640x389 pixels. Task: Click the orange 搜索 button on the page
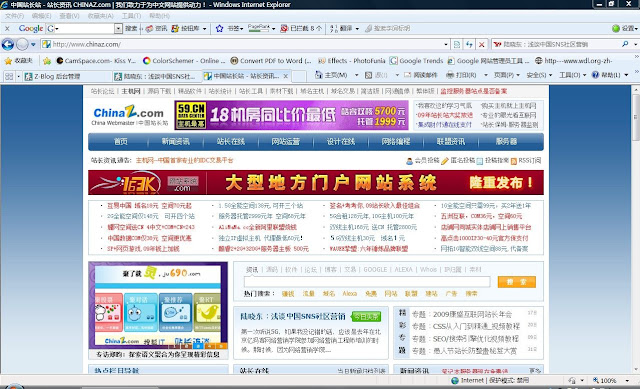pos(516,282)
